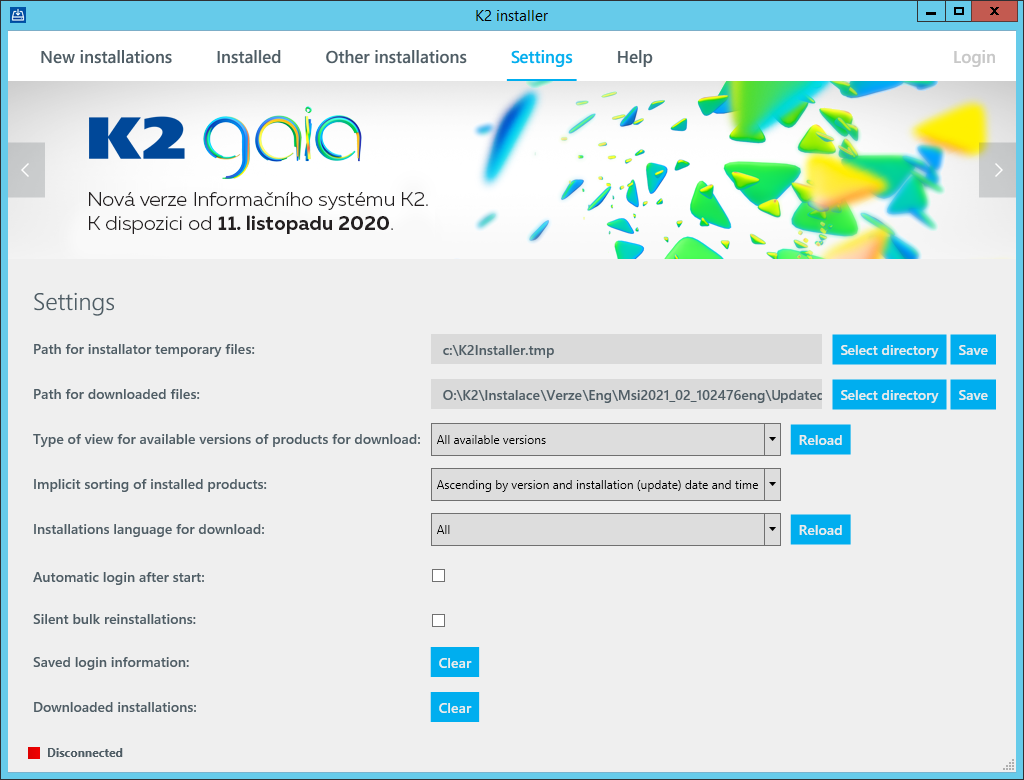Reload after installations language selection
Viewport: 1024px width, 780px height.
tap(820, 530)
